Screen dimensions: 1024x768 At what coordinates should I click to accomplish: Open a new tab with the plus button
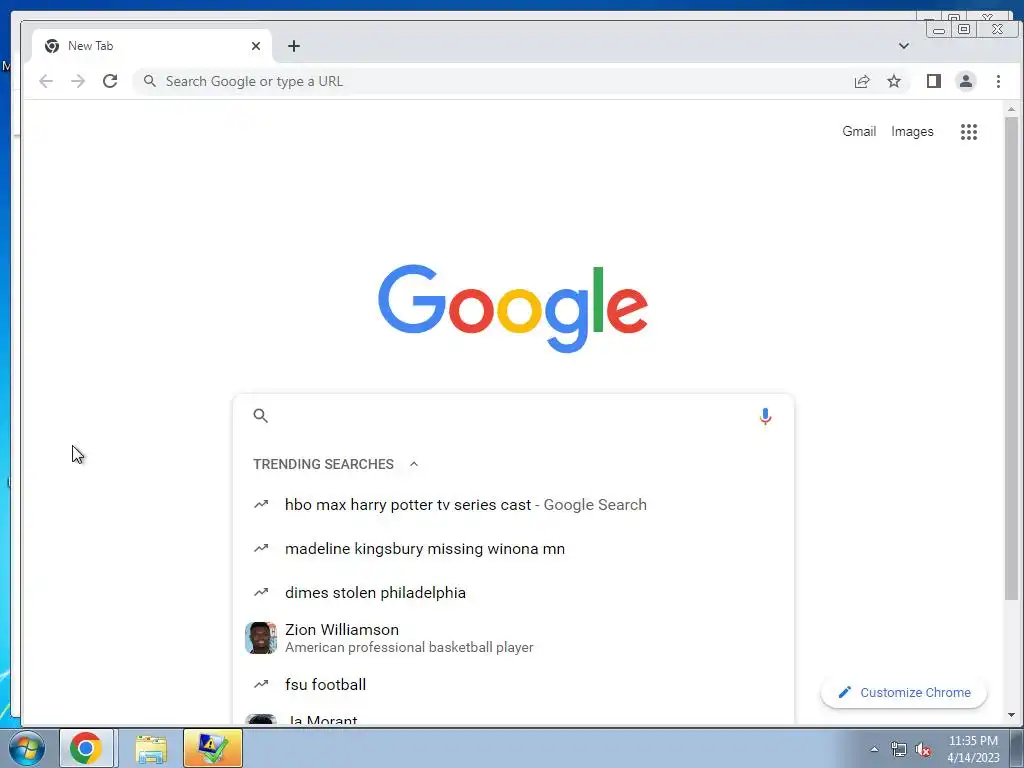294,46
